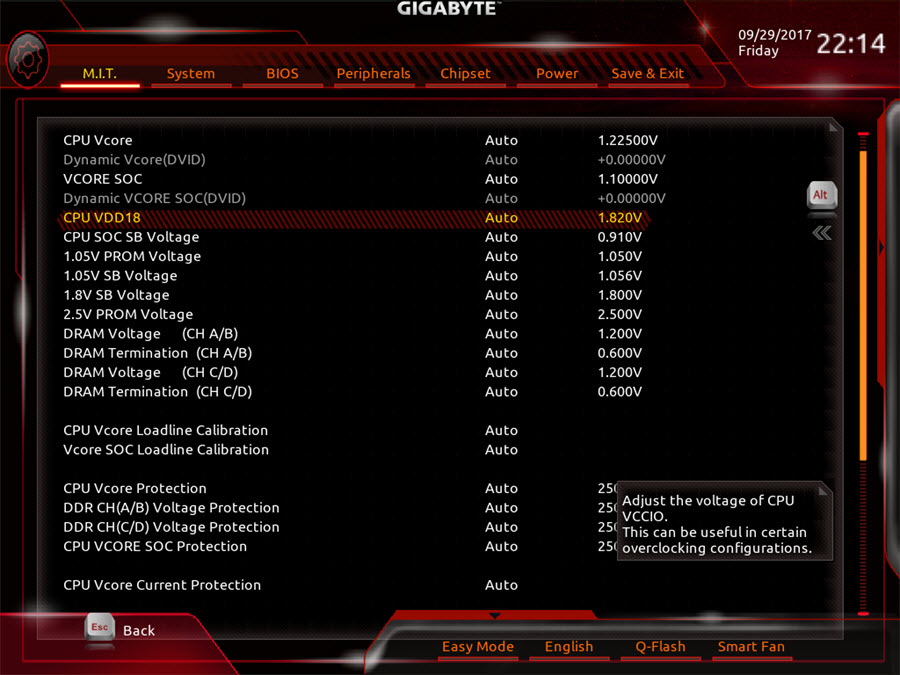Select the CPU VDD18 voltage value

[620, 218]
